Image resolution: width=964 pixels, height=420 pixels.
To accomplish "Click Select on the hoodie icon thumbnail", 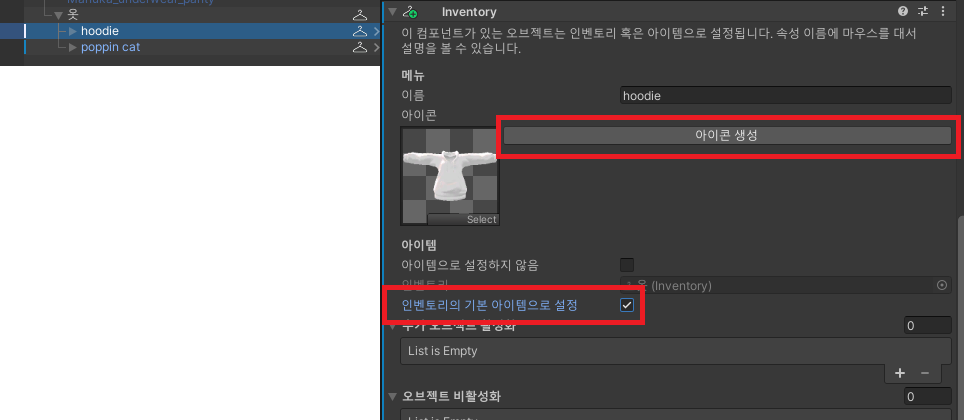I will point(481,219).
